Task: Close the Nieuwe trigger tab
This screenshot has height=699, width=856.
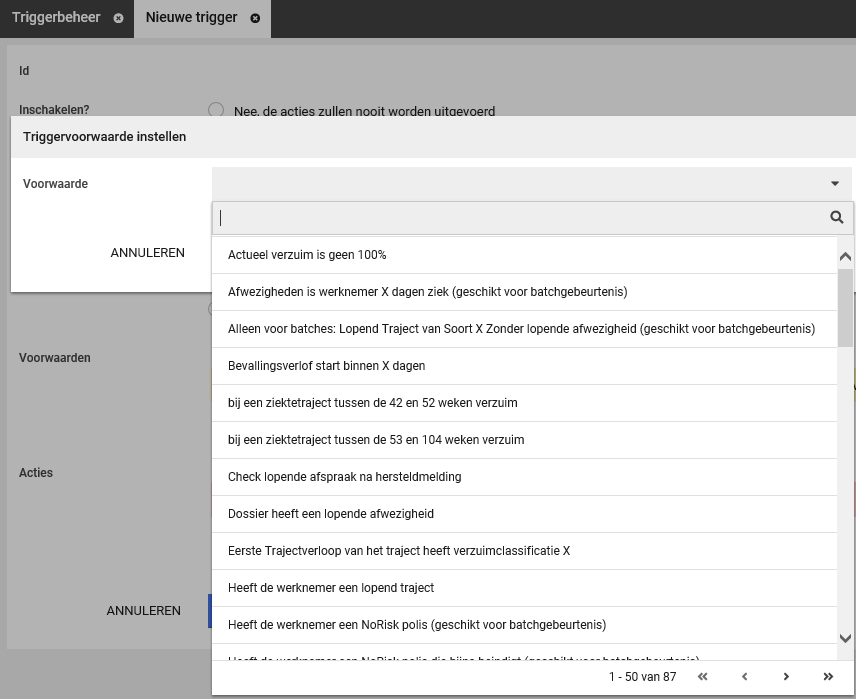Action: click(x=255, y=19)
